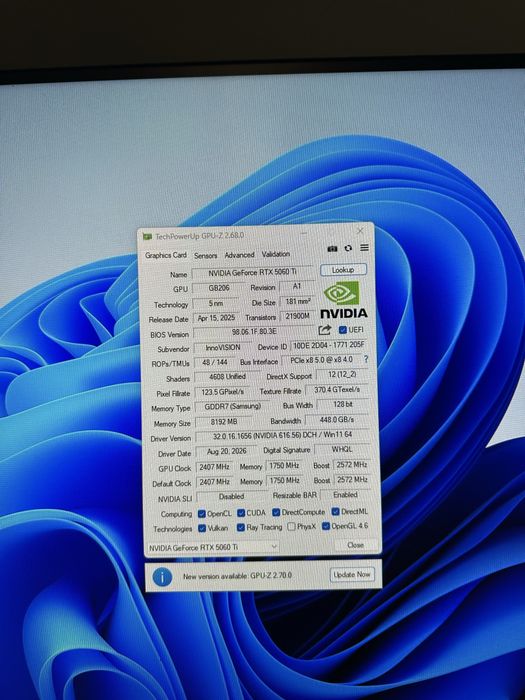Viewport: 525px width, 700px height.
Task: Toggle the DirectCompute checkbox
Action: (276, 512)
